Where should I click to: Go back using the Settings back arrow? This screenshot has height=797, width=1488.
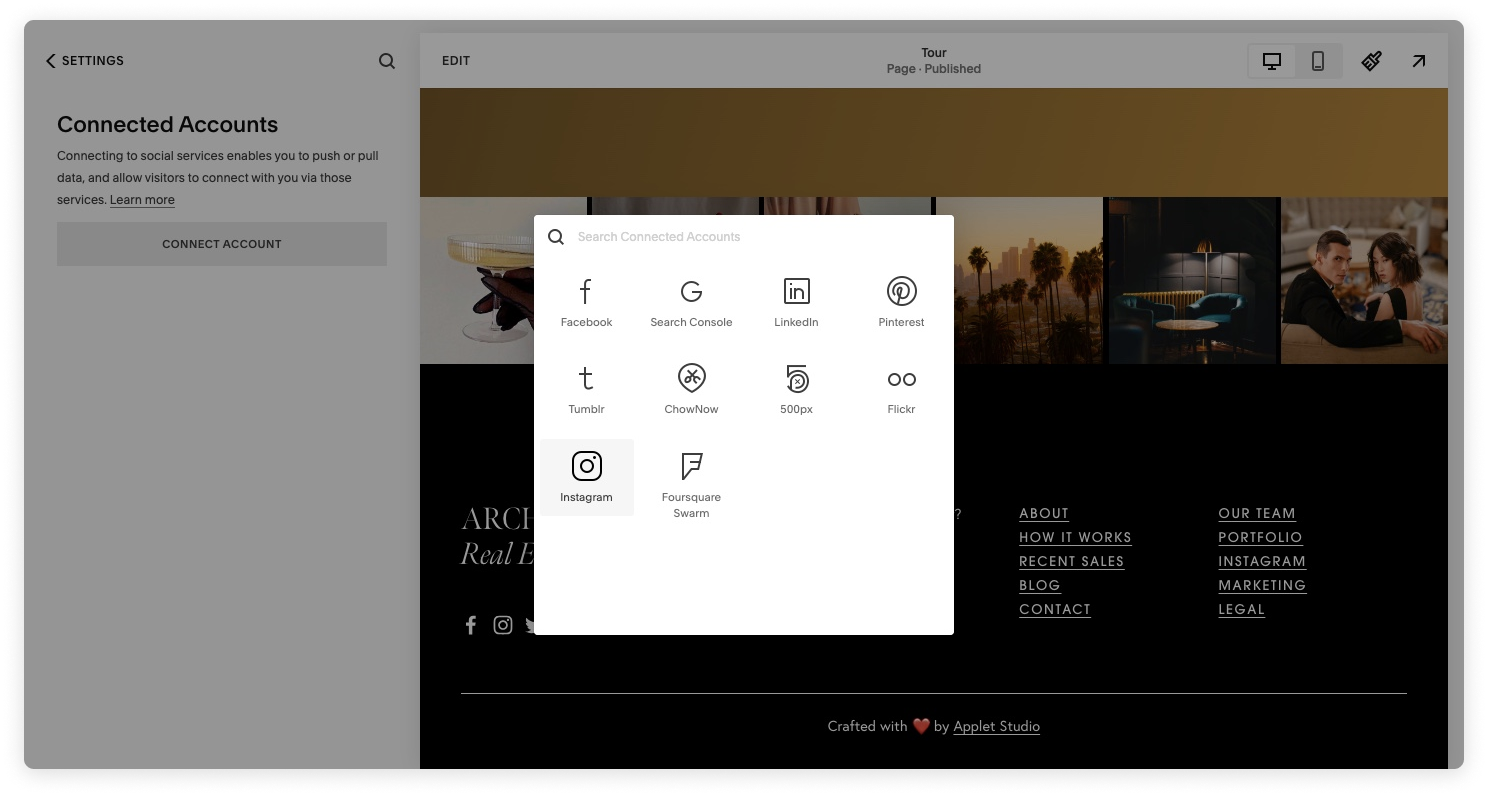pos(51,61)
